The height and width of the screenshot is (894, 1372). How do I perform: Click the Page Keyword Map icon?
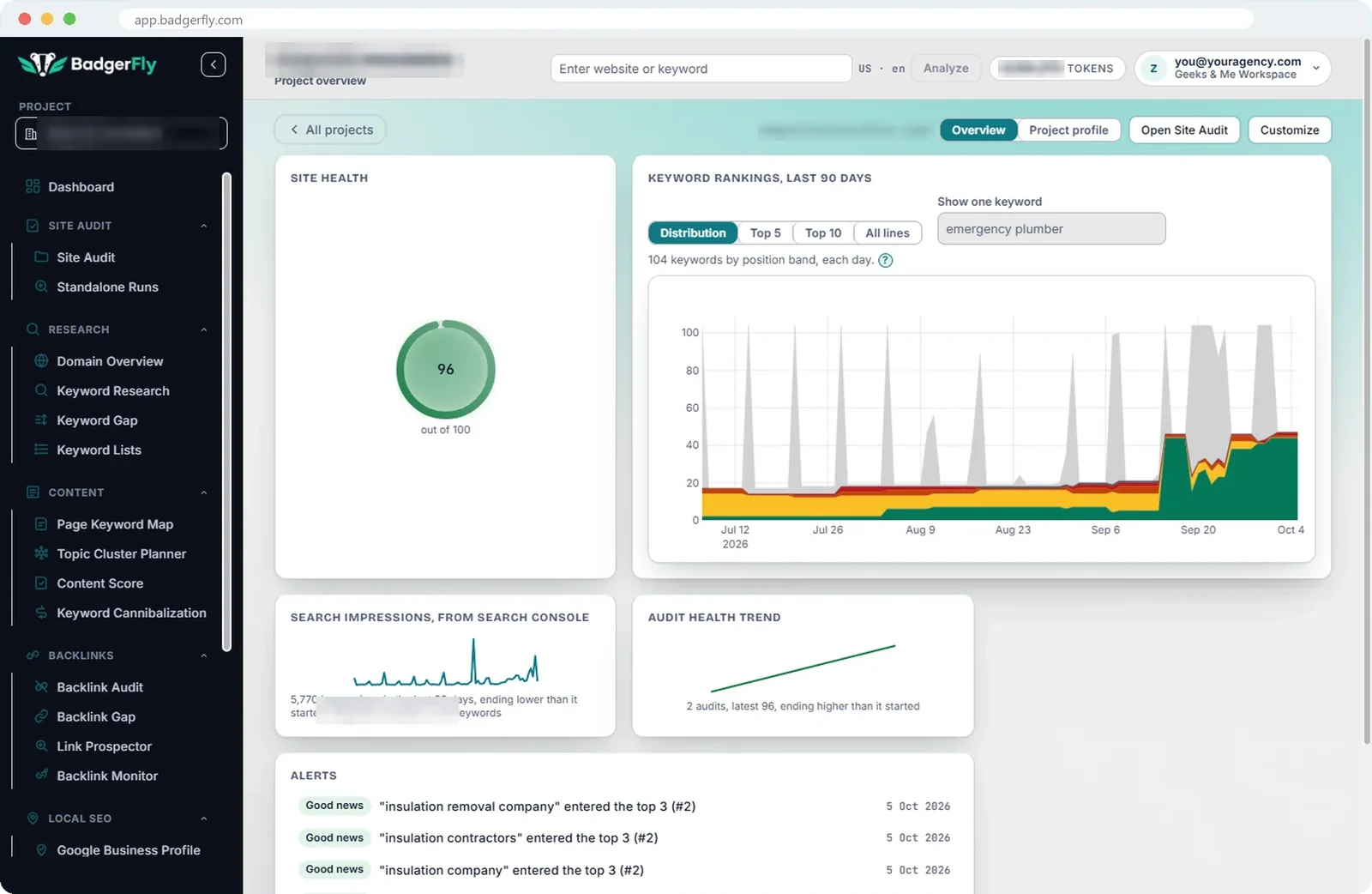click(41, 523)
